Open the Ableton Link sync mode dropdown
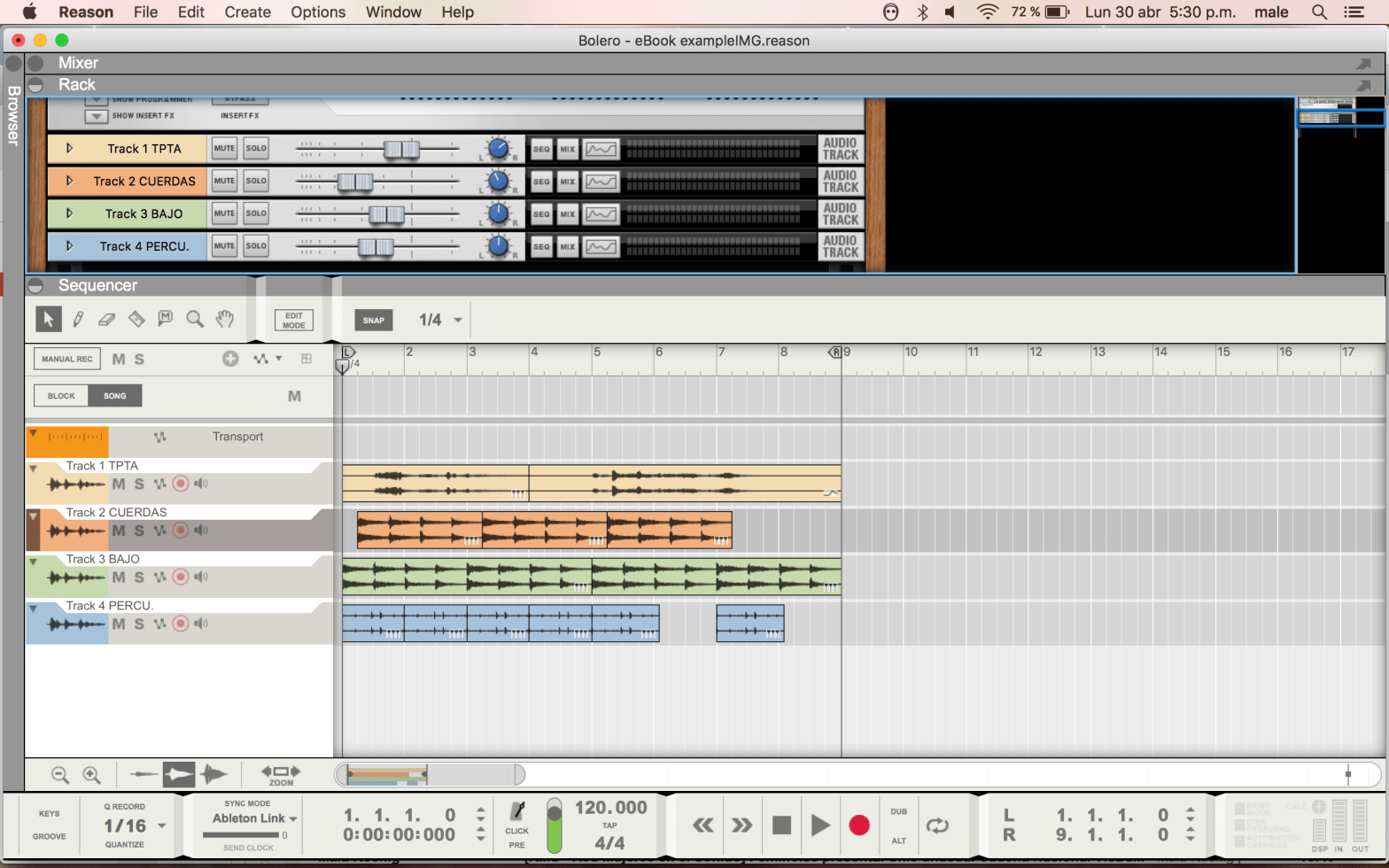The height and width of the screenshot is (868, 1389). click(x=254, y=818)
